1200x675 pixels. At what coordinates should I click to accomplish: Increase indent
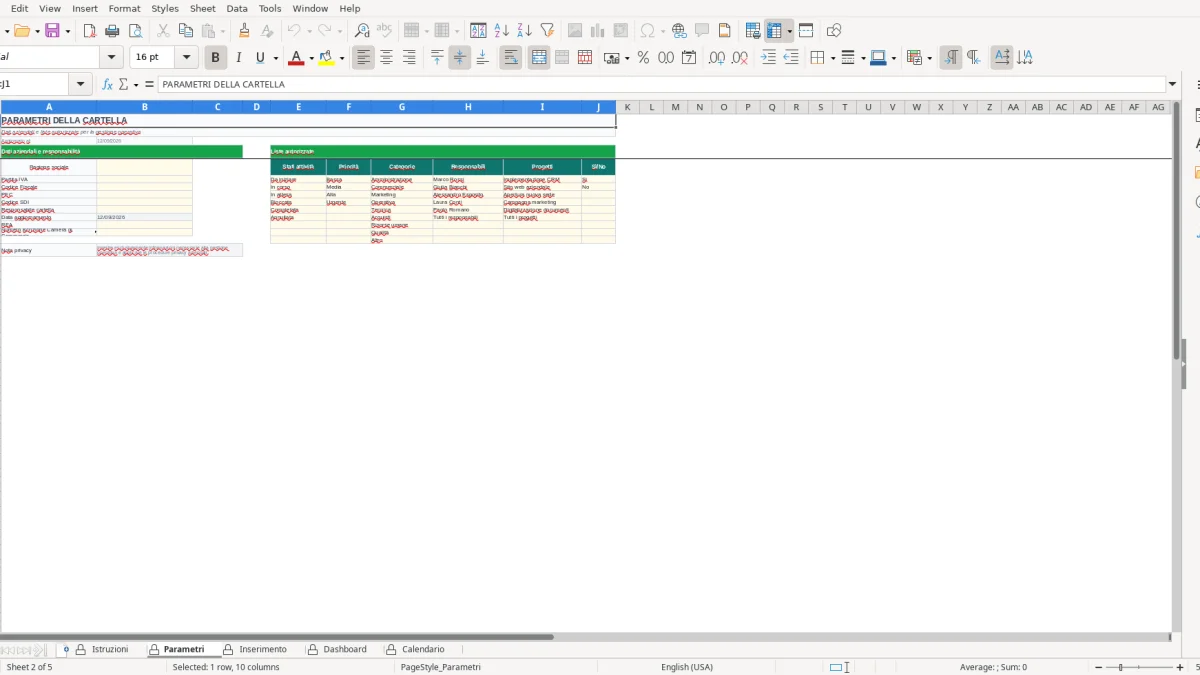click(x=768, y=58)
